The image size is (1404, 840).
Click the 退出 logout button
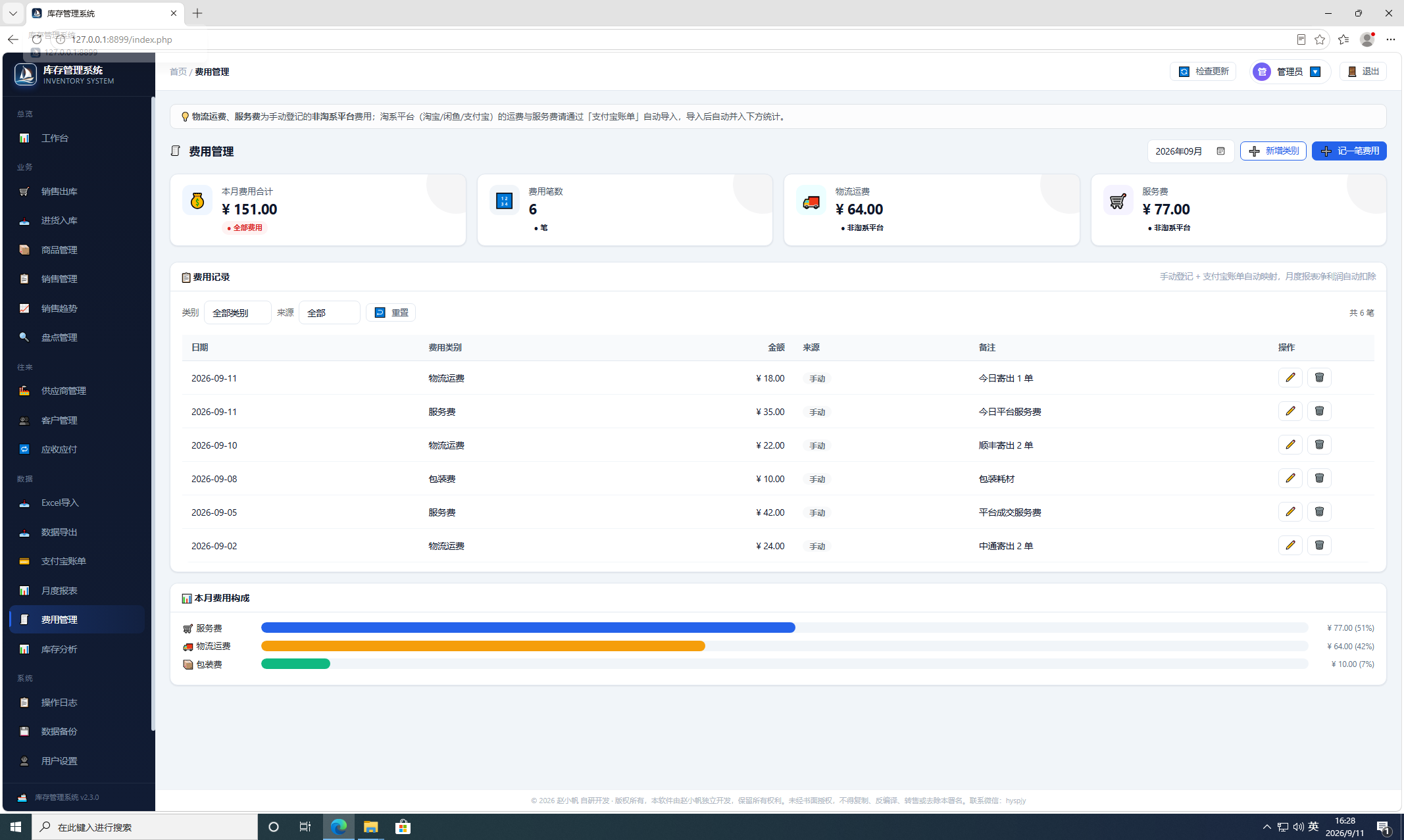(x=1363, y=72)
